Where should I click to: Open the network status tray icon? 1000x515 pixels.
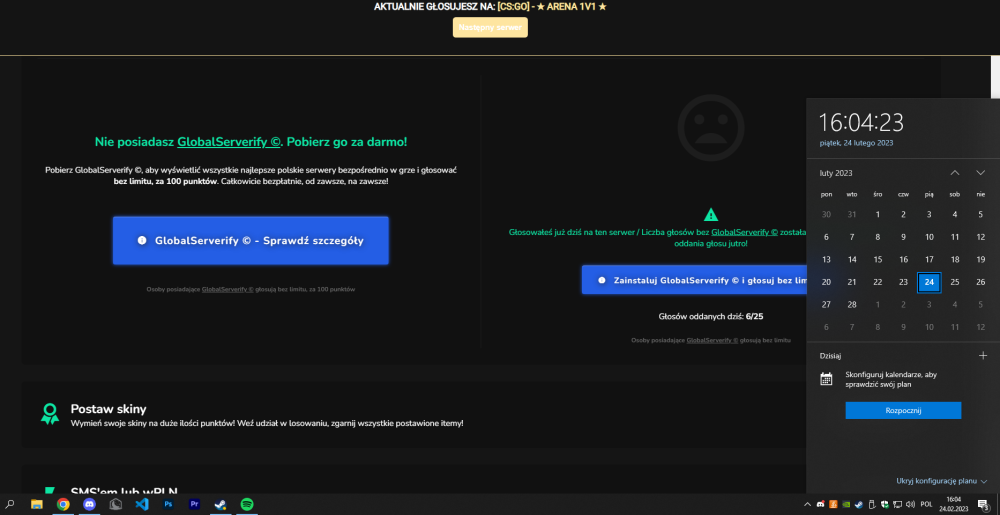[x=899, y=504]
